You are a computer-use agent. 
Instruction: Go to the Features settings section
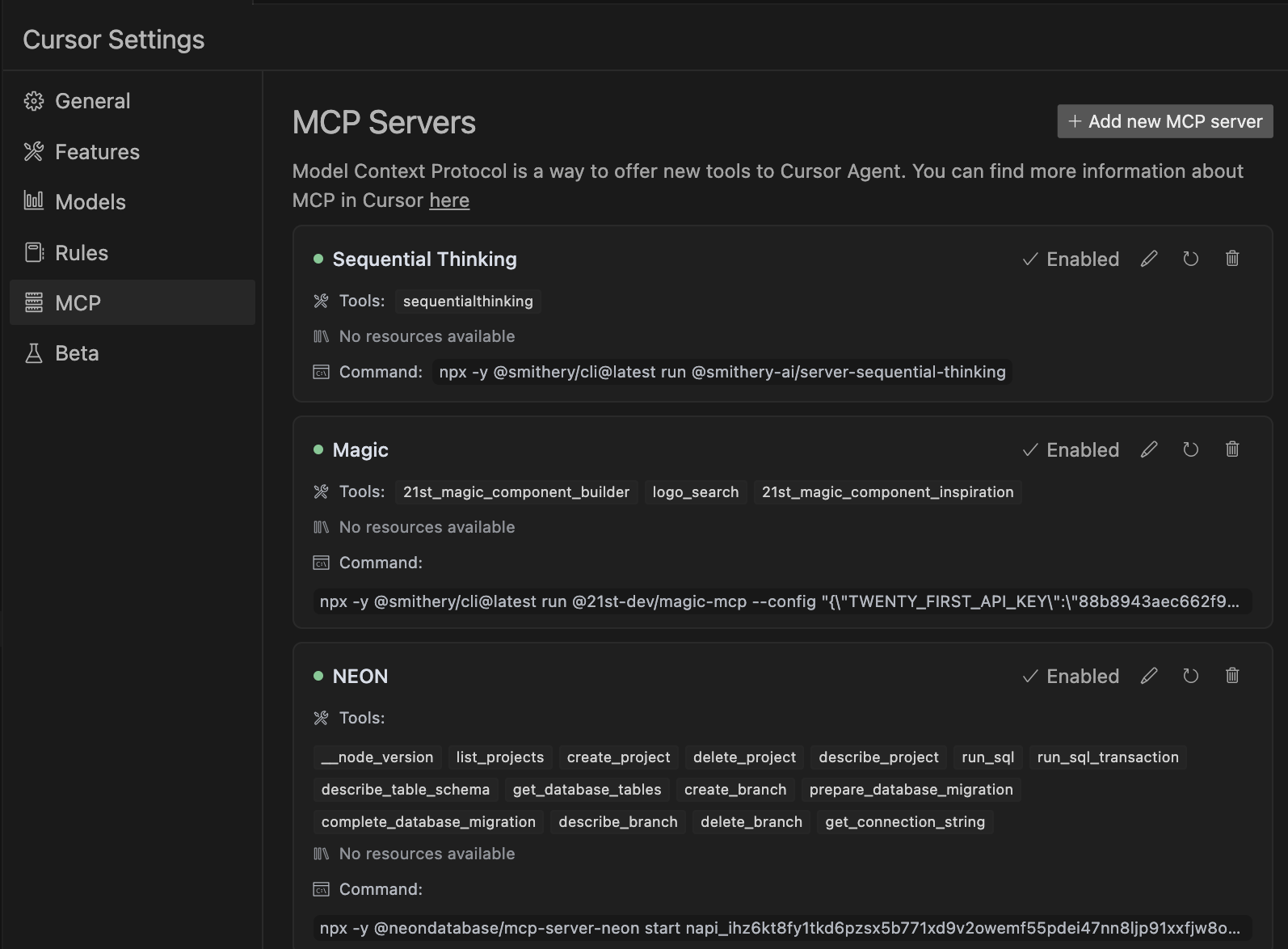97,152
